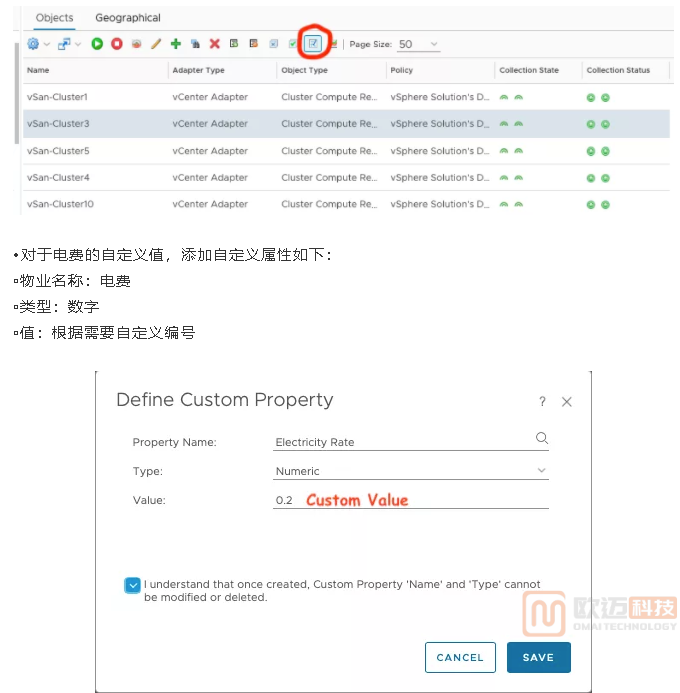Click Cluster Compute Re... in vSan-Cluster5 row
This screenshot has height=693, width=680.
pyautogui.click(x=329, y=151)
